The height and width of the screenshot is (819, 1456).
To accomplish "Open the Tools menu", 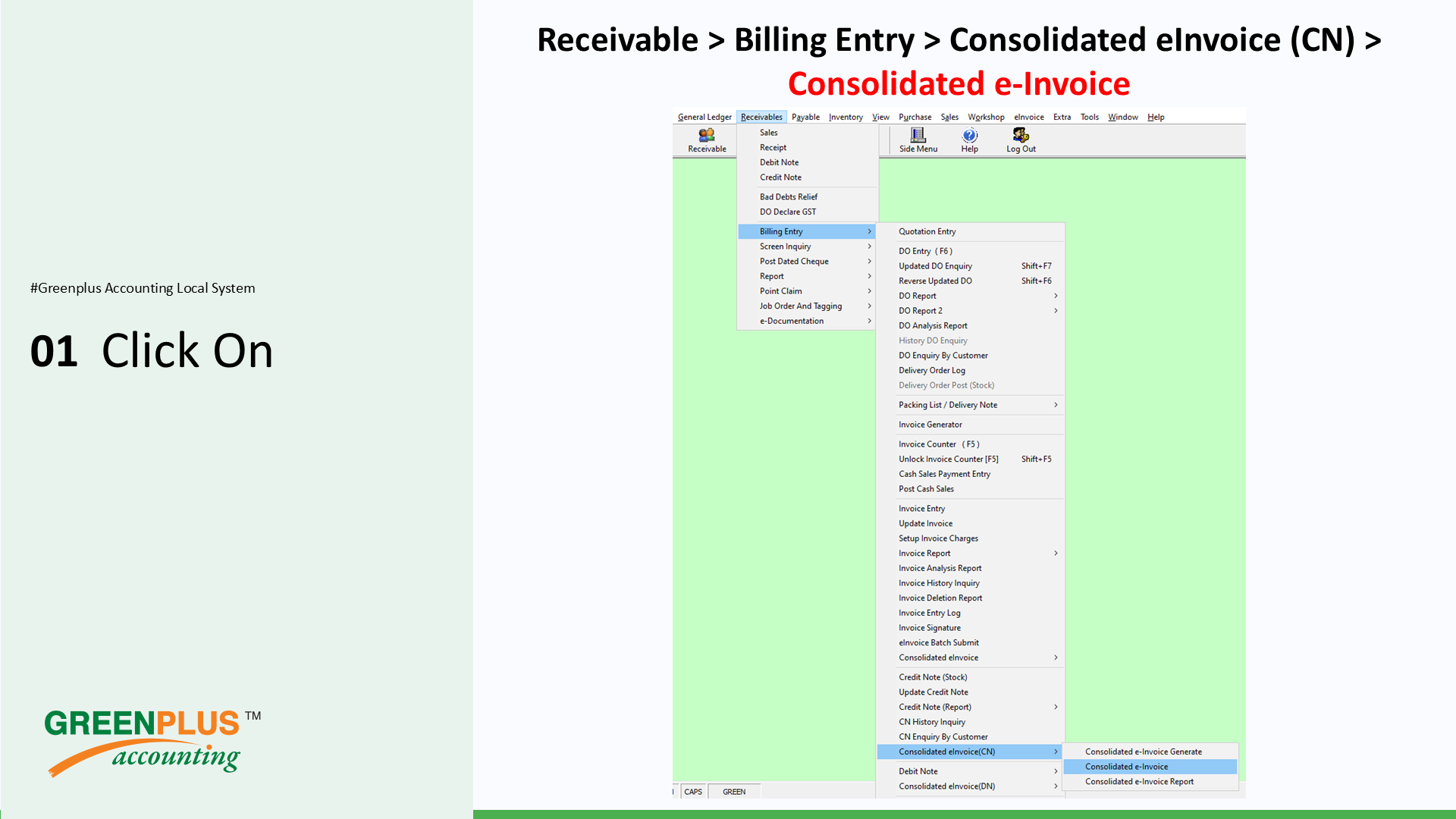I will (1090, 117).
